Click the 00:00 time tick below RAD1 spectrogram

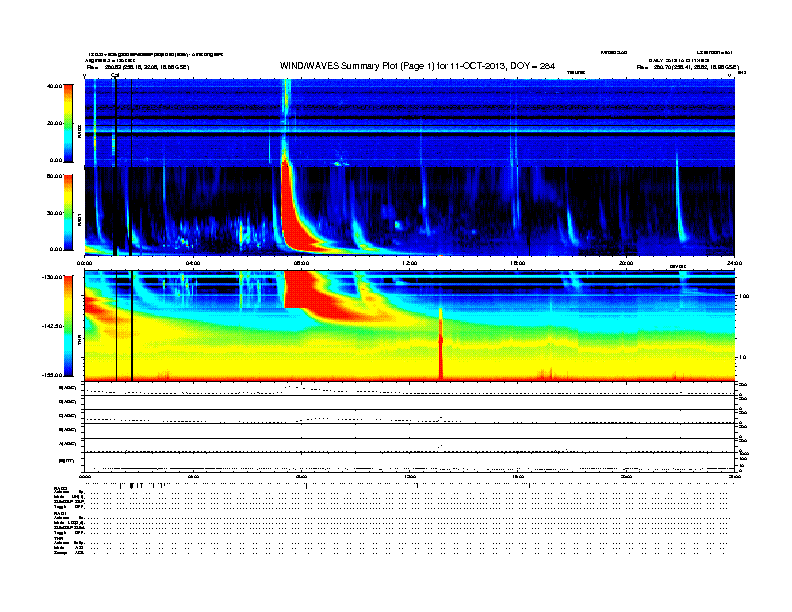[84, 263]
